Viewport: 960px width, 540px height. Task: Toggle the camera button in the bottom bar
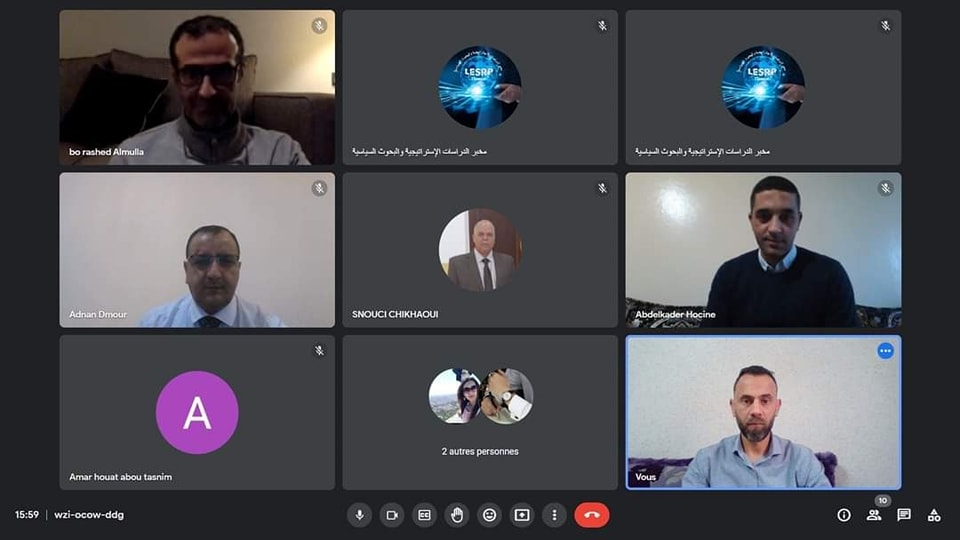tap(392, 515)
